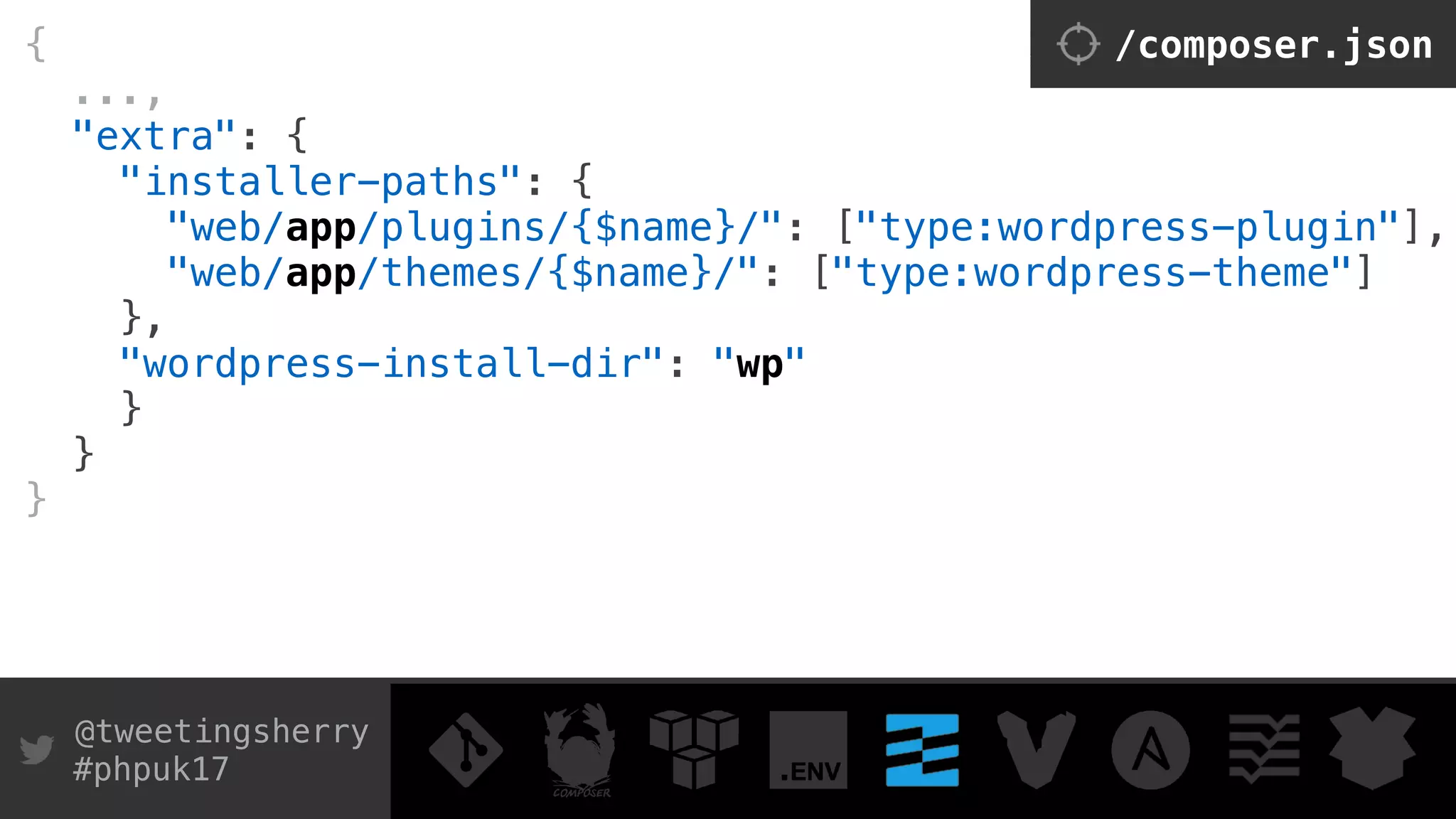Click the "type:wordpress-plugin" value
Screen dimensions: 1456x819
[x=1128, y=228]
